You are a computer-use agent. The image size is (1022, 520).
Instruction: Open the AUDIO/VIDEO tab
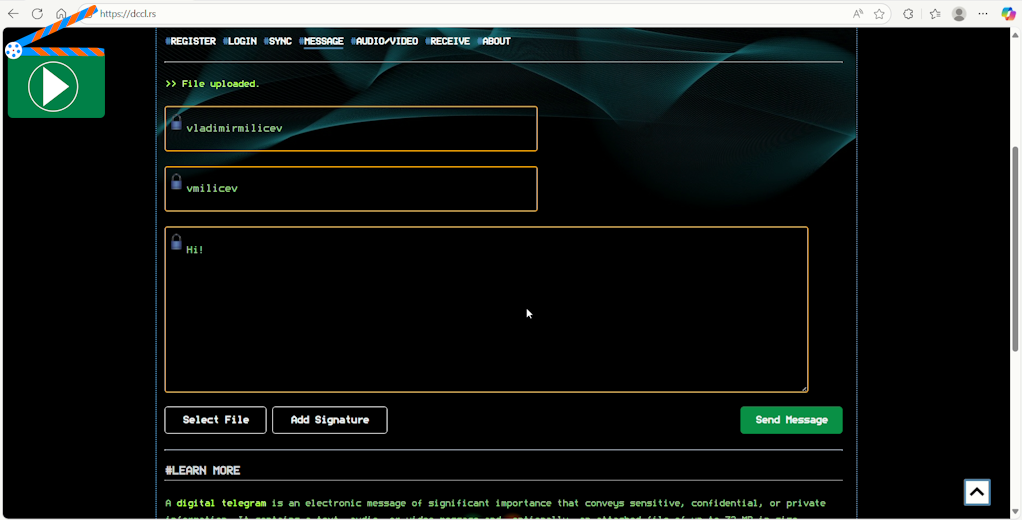tap(386, 41)
